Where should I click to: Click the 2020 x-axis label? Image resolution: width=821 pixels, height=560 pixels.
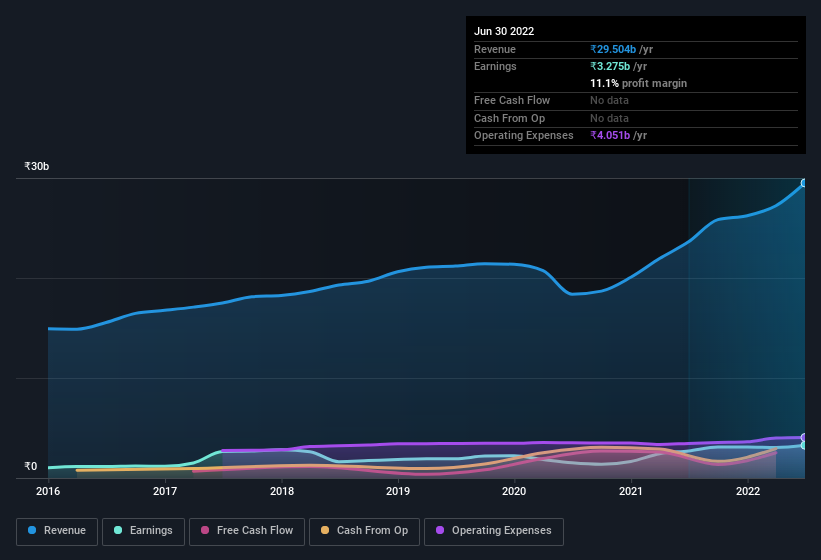point(514,491)
